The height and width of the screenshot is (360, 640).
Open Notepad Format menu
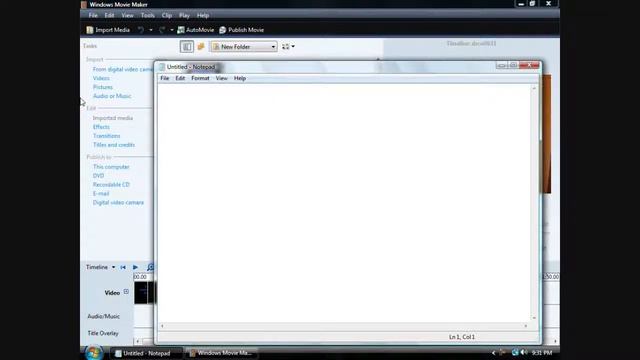click(x=200, y=78)
